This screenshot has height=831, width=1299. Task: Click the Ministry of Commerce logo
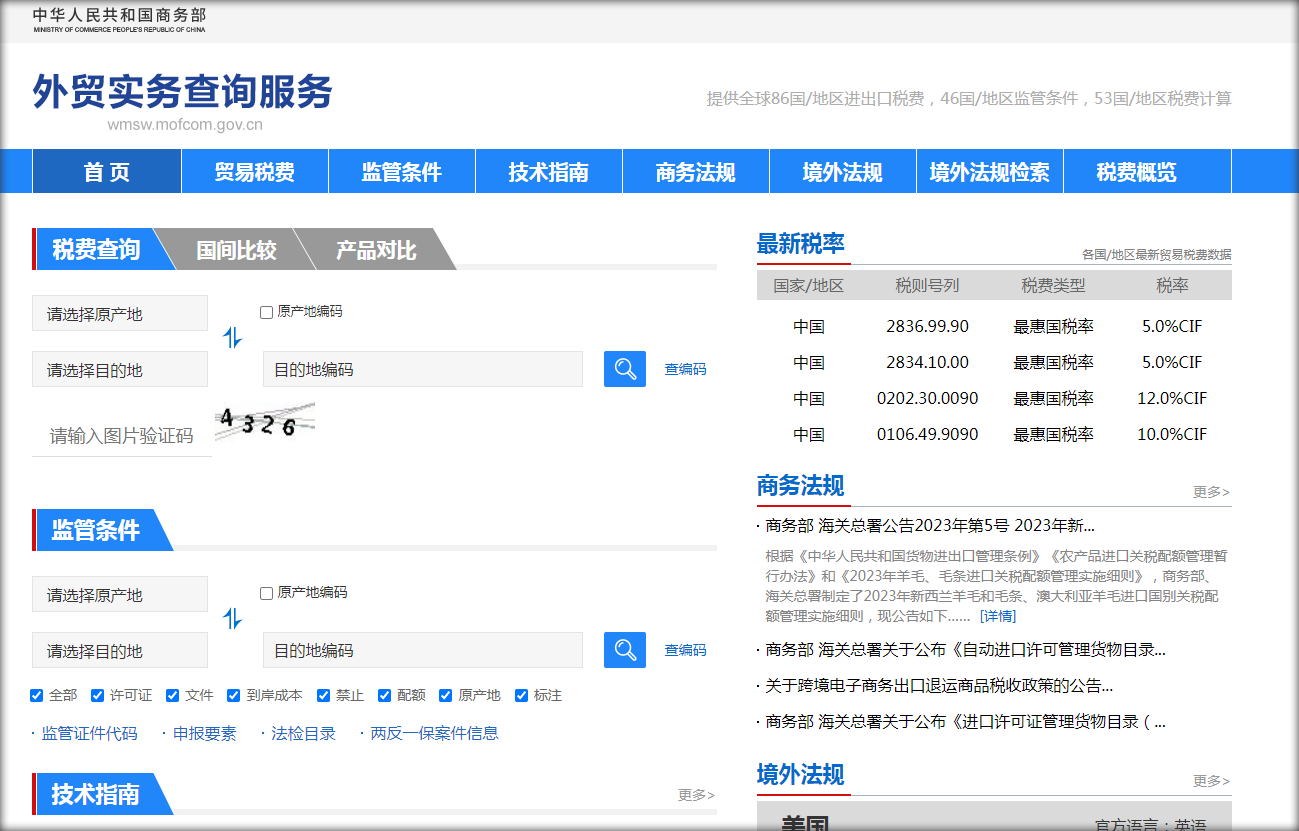click(119, 19)
